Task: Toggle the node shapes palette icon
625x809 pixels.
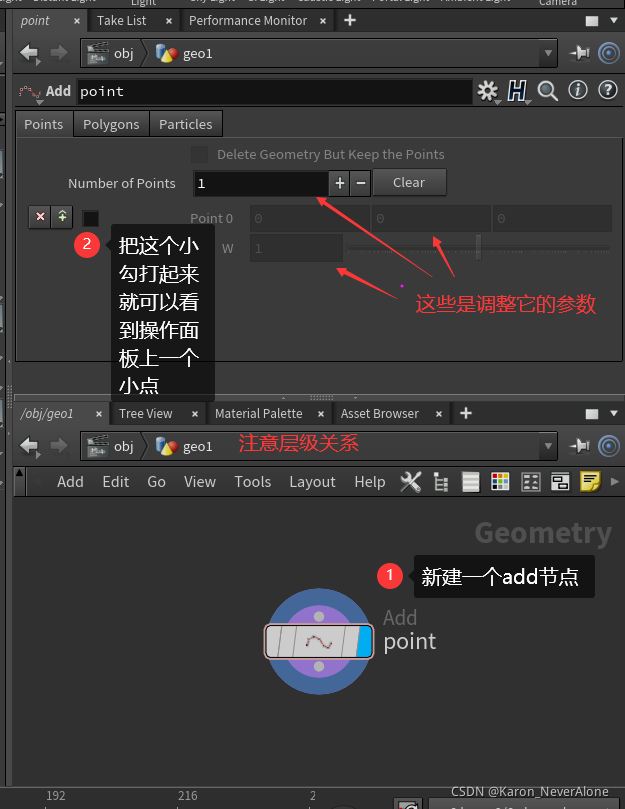Action: click(531, 482)
